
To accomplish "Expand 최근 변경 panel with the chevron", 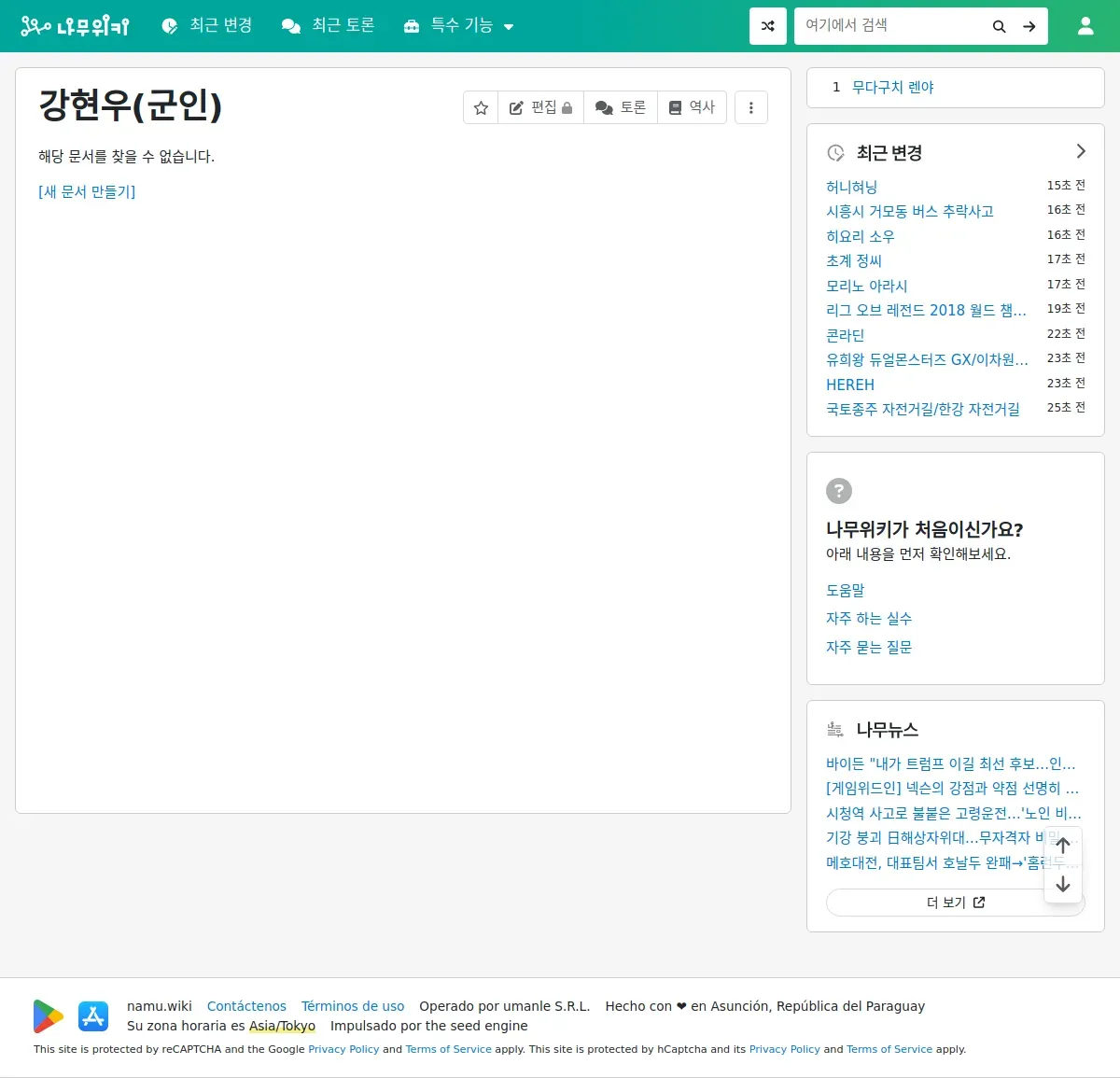I will (1081, 151).
